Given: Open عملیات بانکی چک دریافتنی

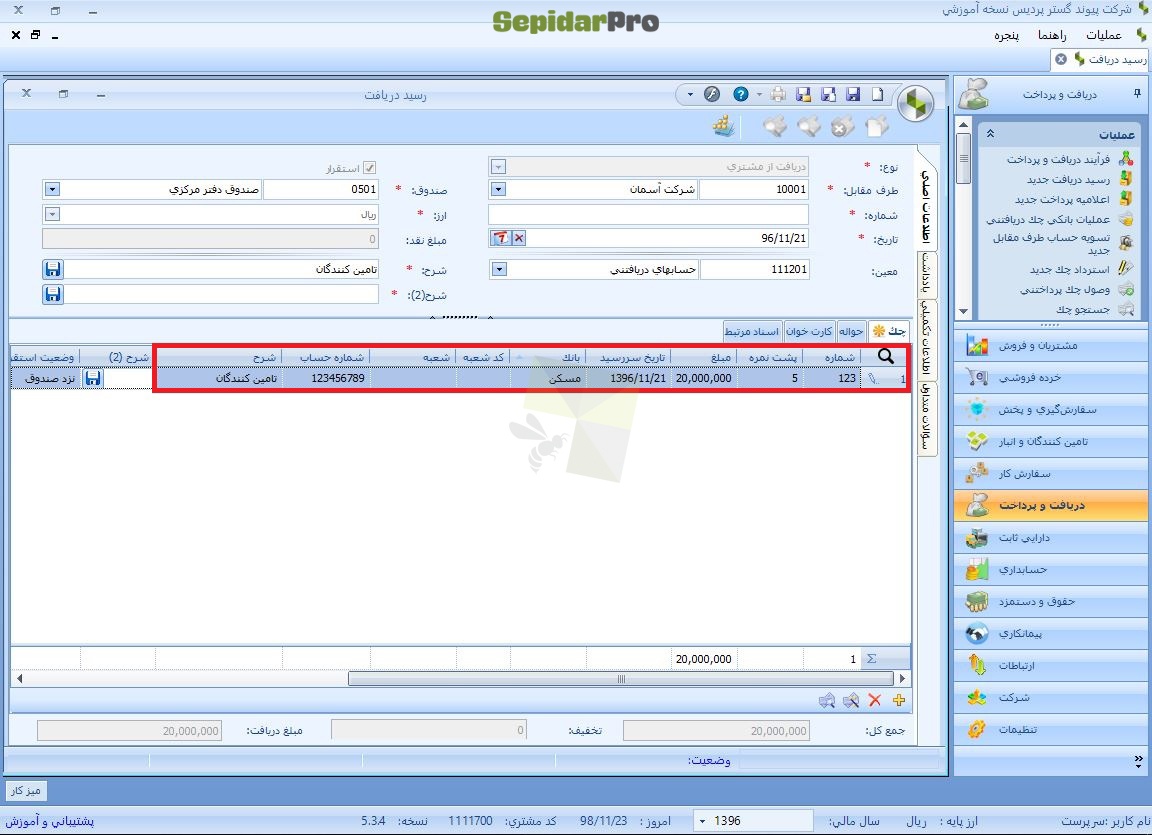Looking at the screenshot, I should (x=1048, y=219).
